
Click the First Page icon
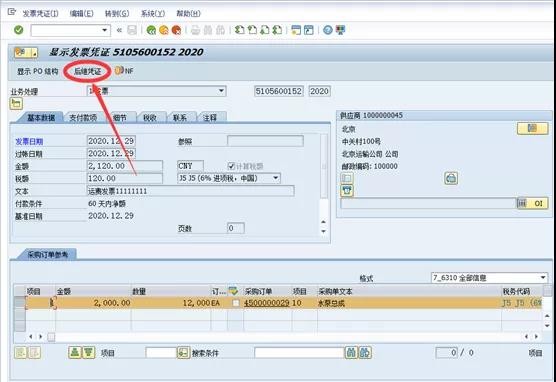(x=240, y=30)
